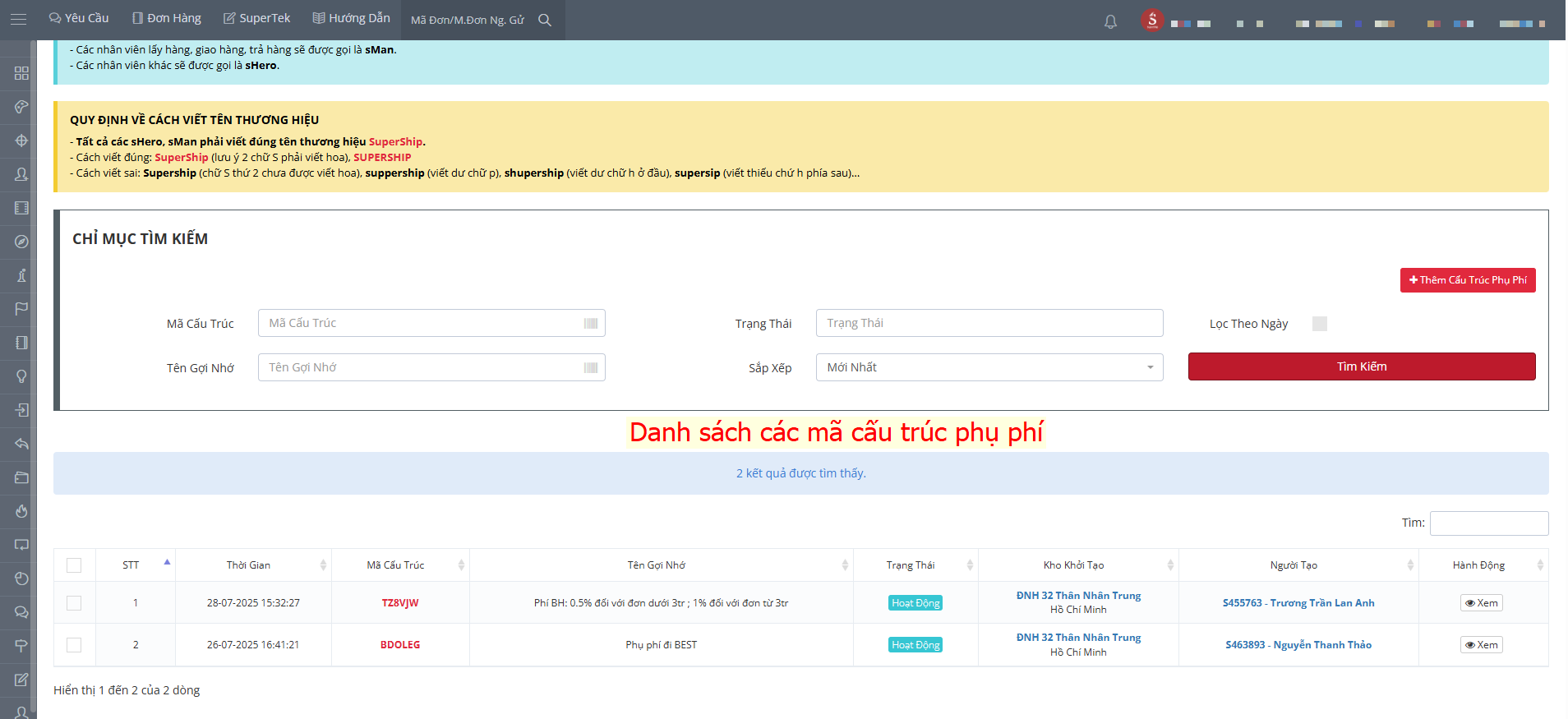Sort table by Tên Gợi Nhớ column

662,565
